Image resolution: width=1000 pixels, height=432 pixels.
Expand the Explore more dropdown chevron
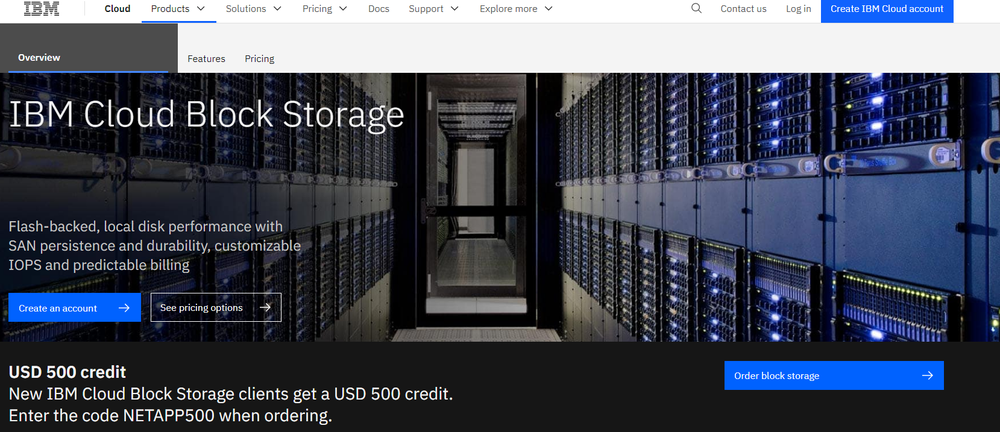[x=548, y=9]
